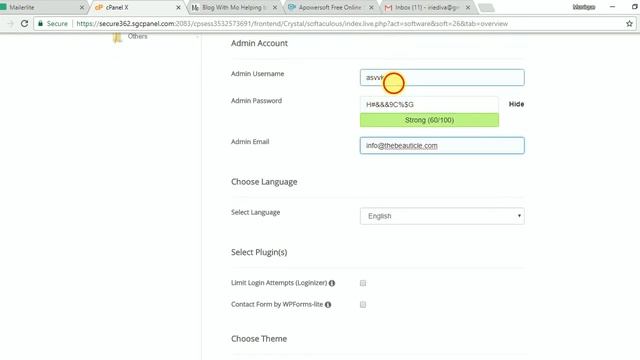Viewport: 640px width, 360px height.
Task: Enable Contact Form by WPForms-lite checkbox
Action: coord(363,304)
